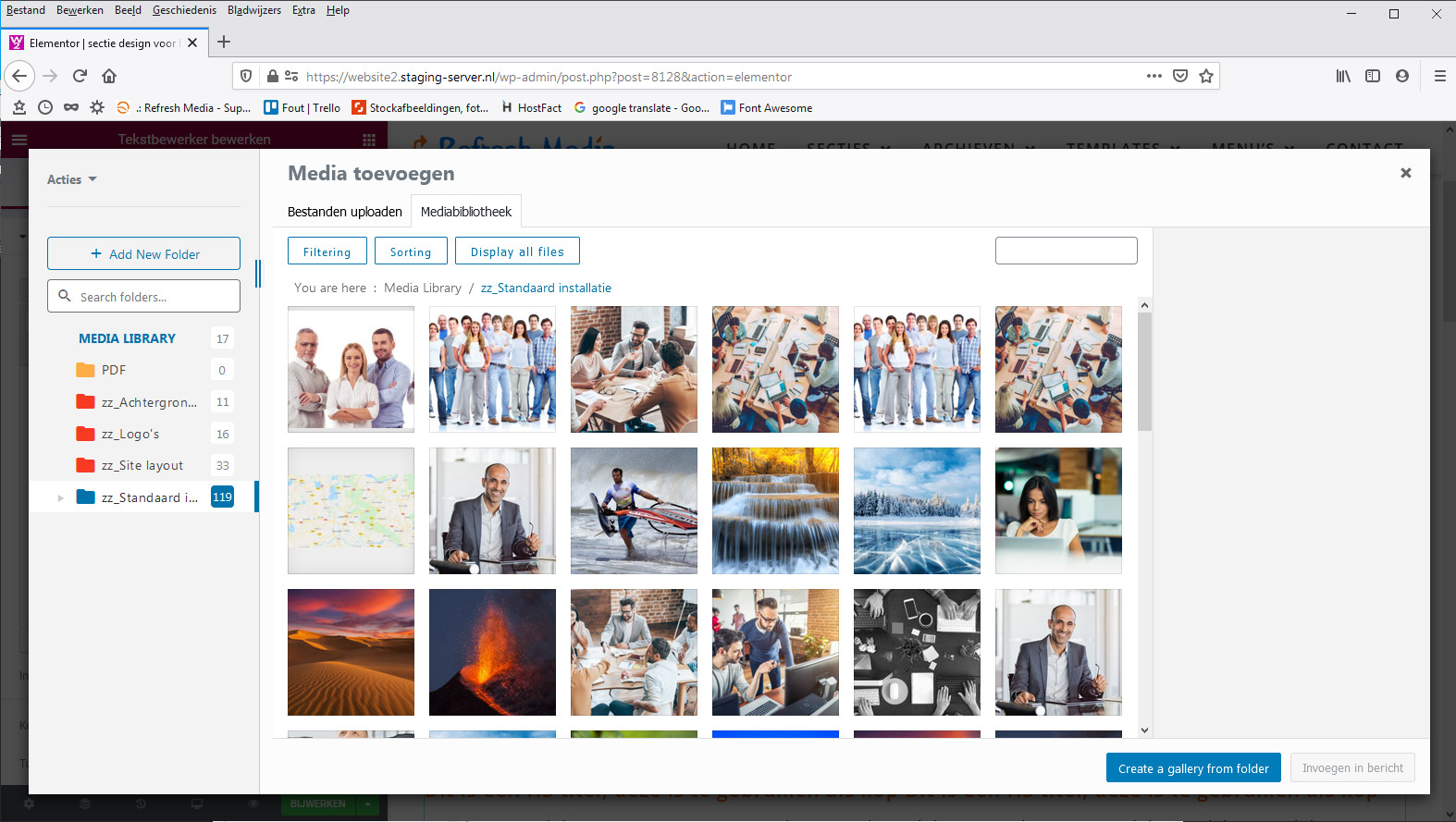Open the Firefox account icon

(1402, 76)
